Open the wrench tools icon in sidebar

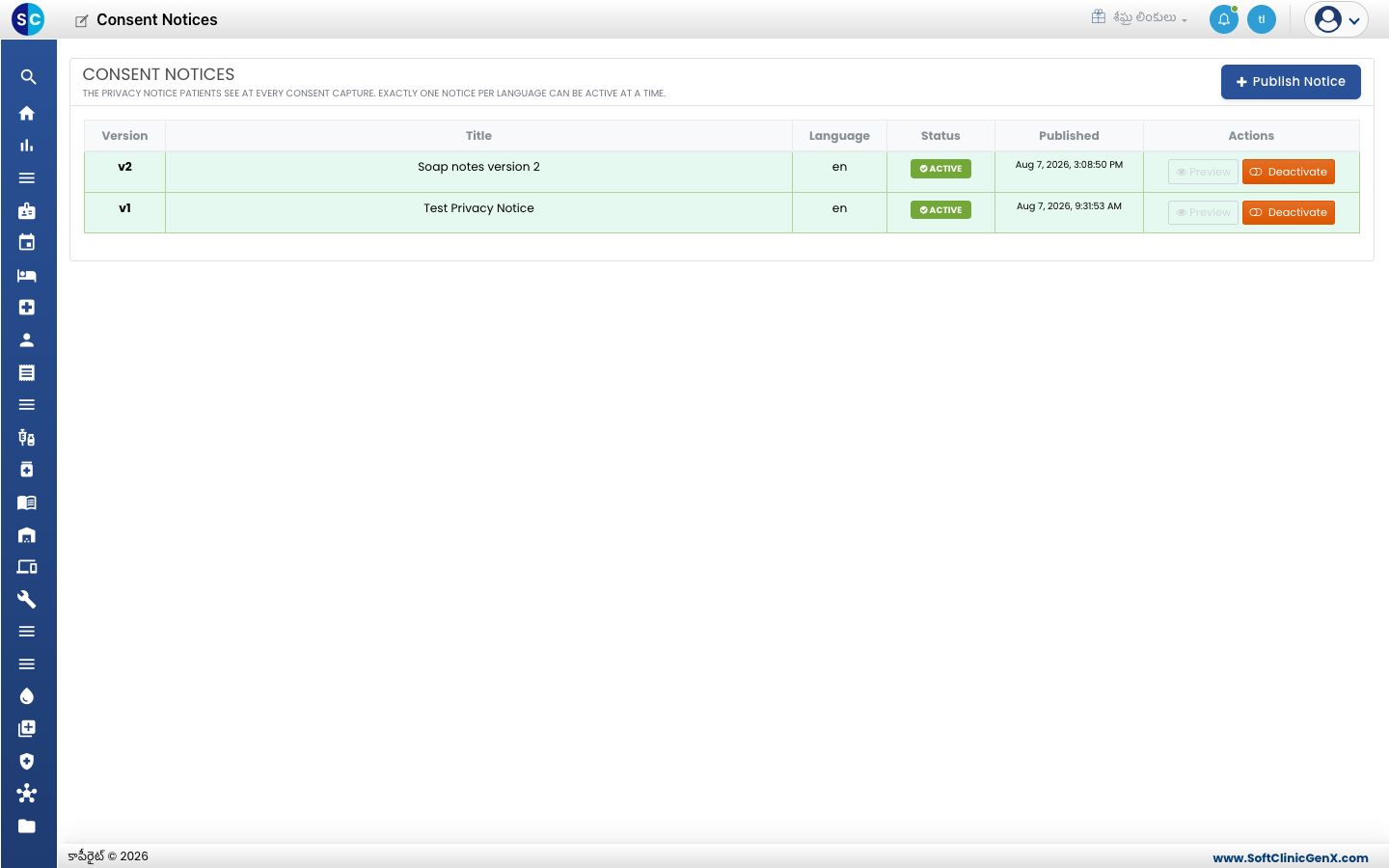(27, 600)
